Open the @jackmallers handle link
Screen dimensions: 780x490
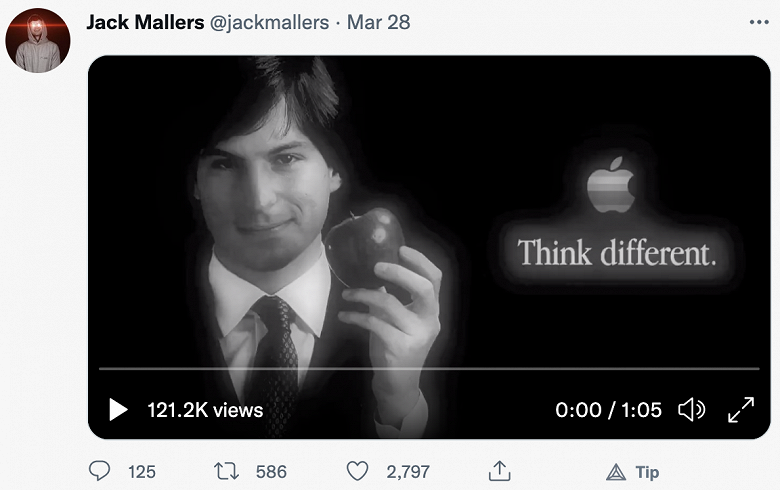click(268, 22)
